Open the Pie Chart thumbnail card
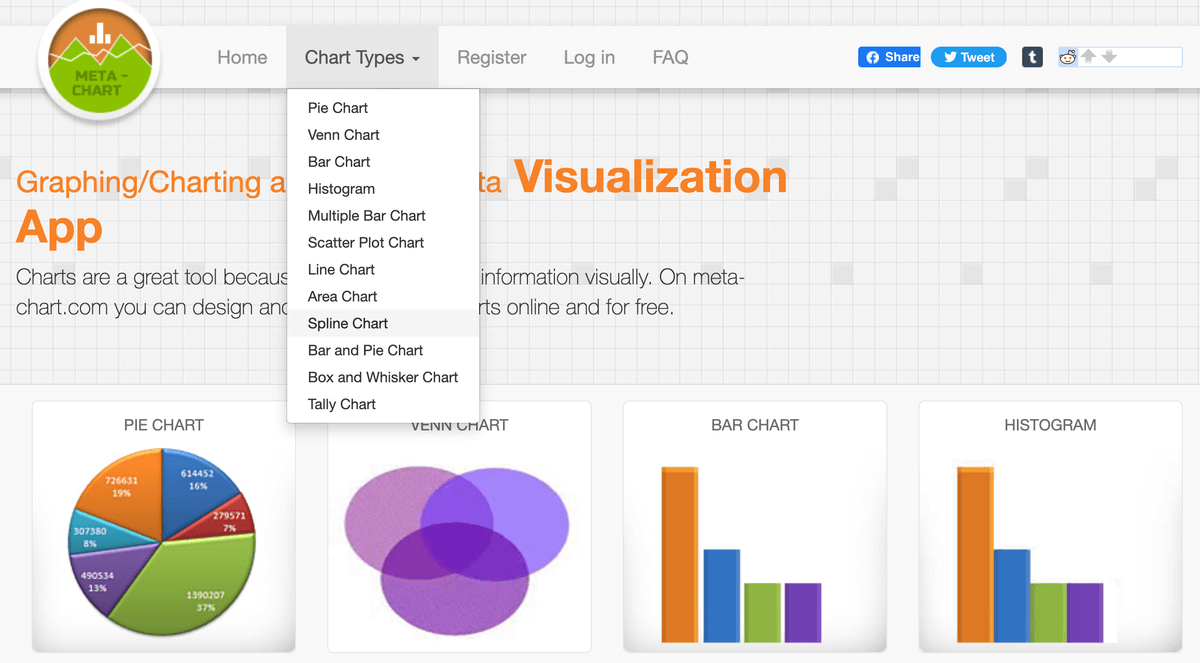 pos(164,540)
